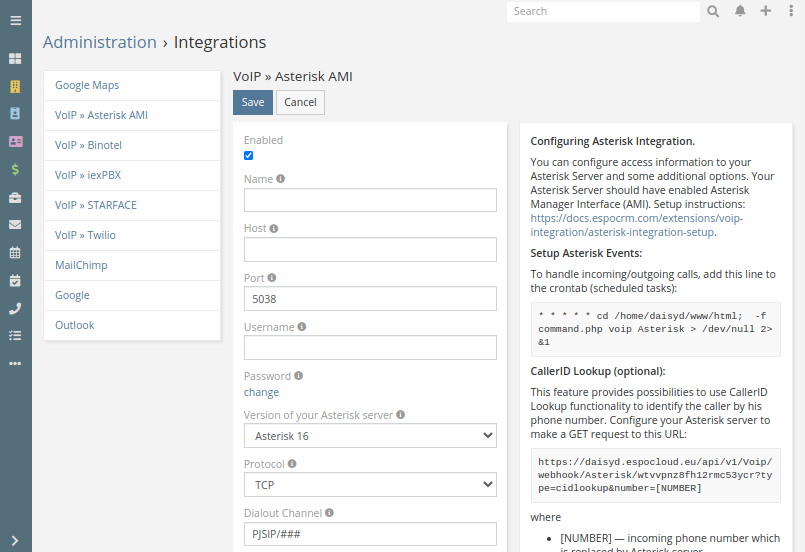Open Calls via the phone handset icon
This screenshot has width=805, height=552.
coord(15,308)
